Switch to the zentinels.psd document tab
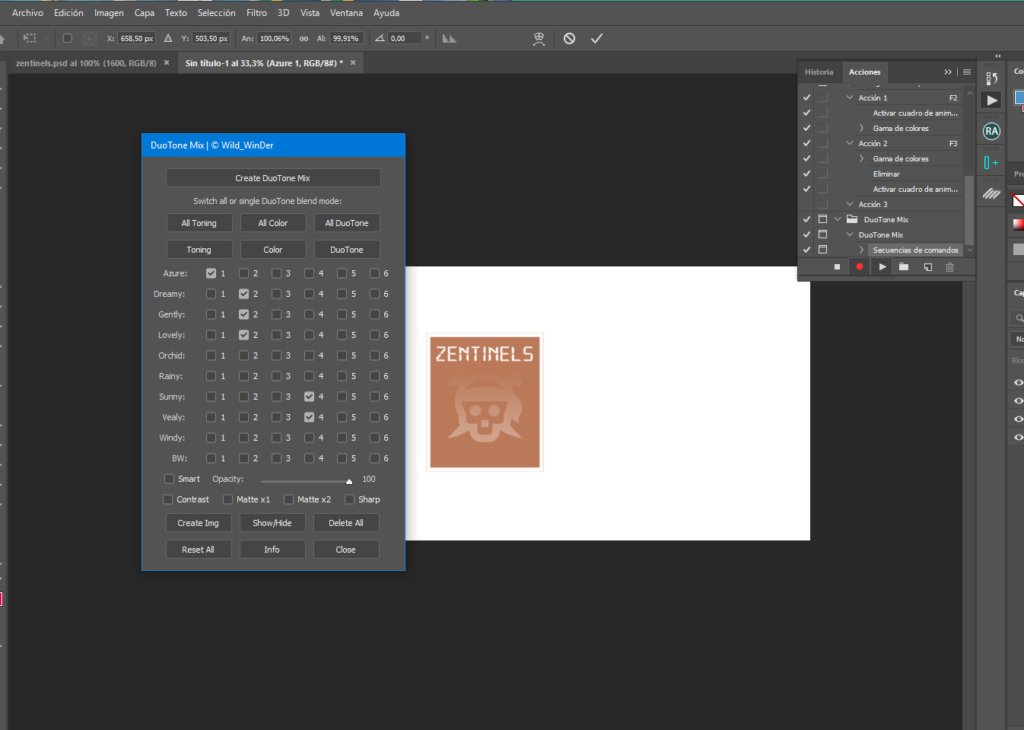This screenshot has width=1024, height=730. (x=86, y=63)
